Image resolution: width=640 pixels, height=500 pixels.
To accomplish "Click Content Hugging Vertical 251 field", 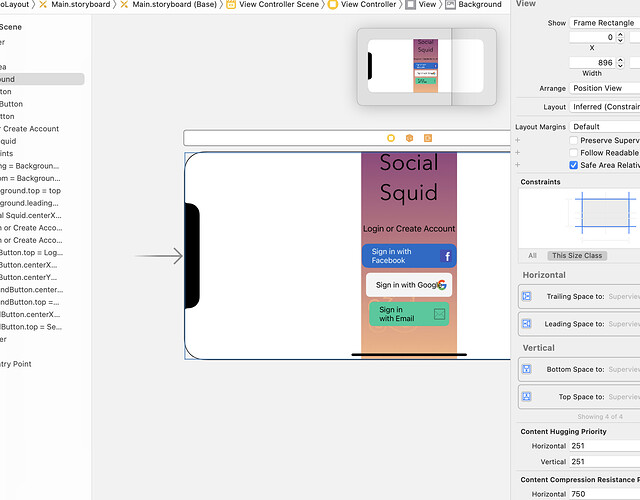I will 604,461.
